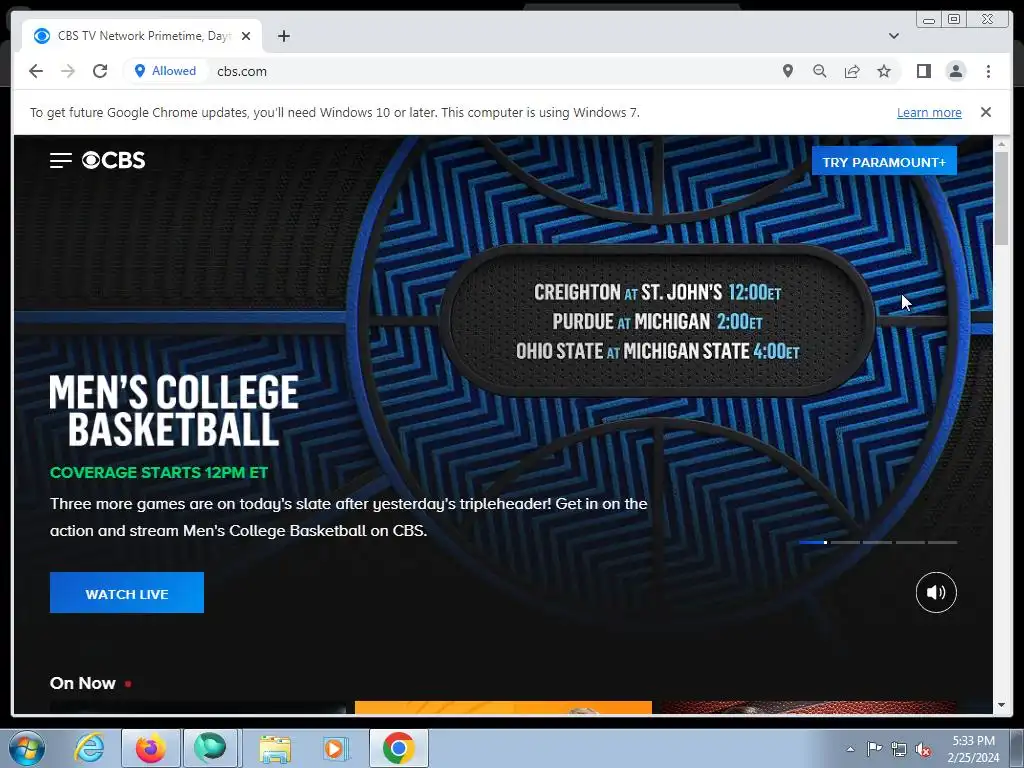Click the On Now section heading
Viewport: 1024px width, 768px height.
82,683
